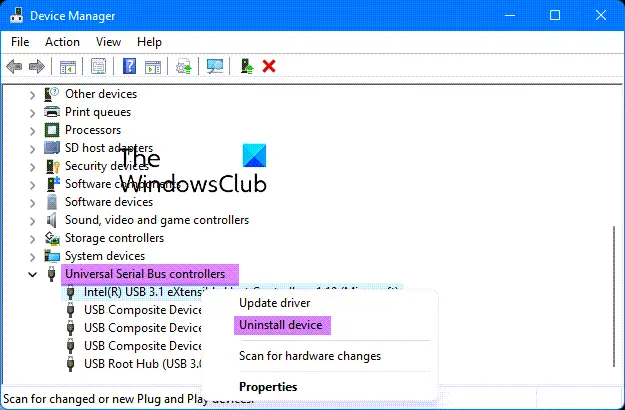Click Properties in the context menu
This screenshot has width=625, height=410.
(x=268, y=387)
